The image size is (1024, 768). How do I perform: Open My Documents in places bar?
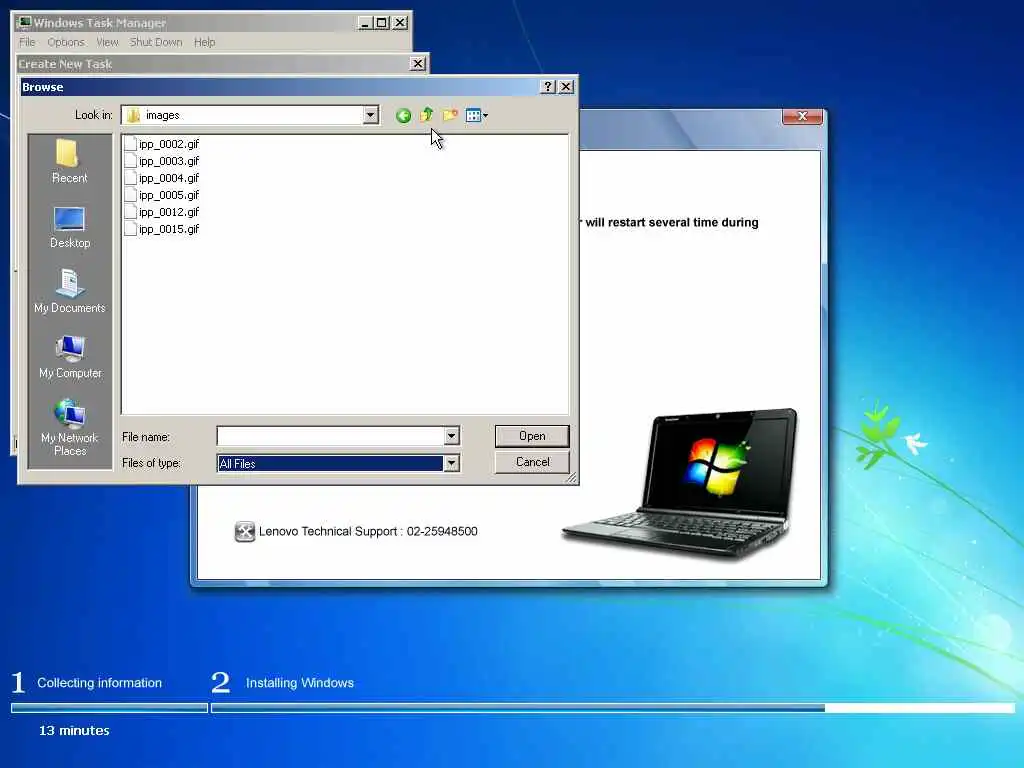pyautogui.click(x=69, y=291)
